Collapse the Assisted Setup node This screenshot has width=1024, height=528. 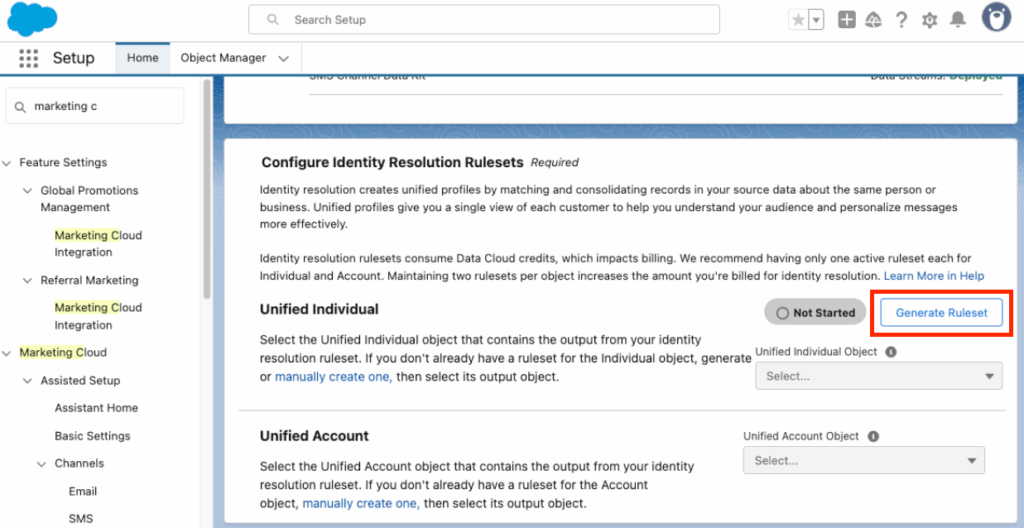pos(27,381)
